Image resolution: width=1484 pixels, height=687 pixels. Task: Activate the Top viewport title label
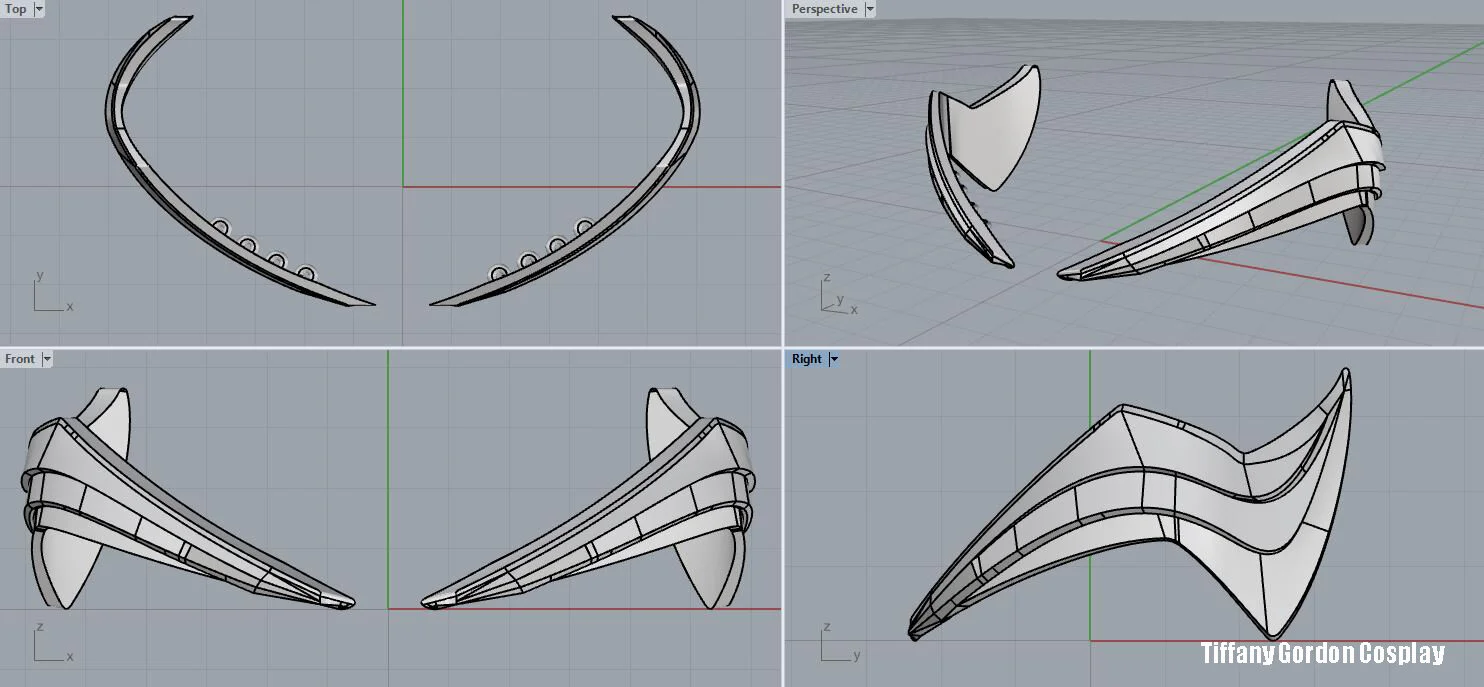pyautogui.click(x=16, y=9)
